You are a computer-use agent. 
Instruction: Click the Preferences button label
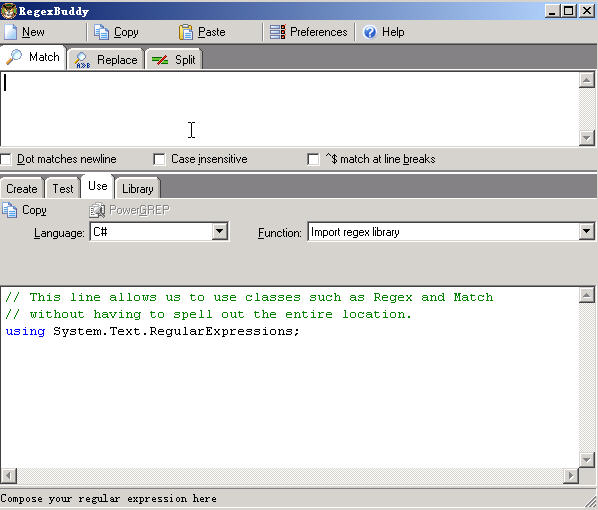tap(319, 32)
